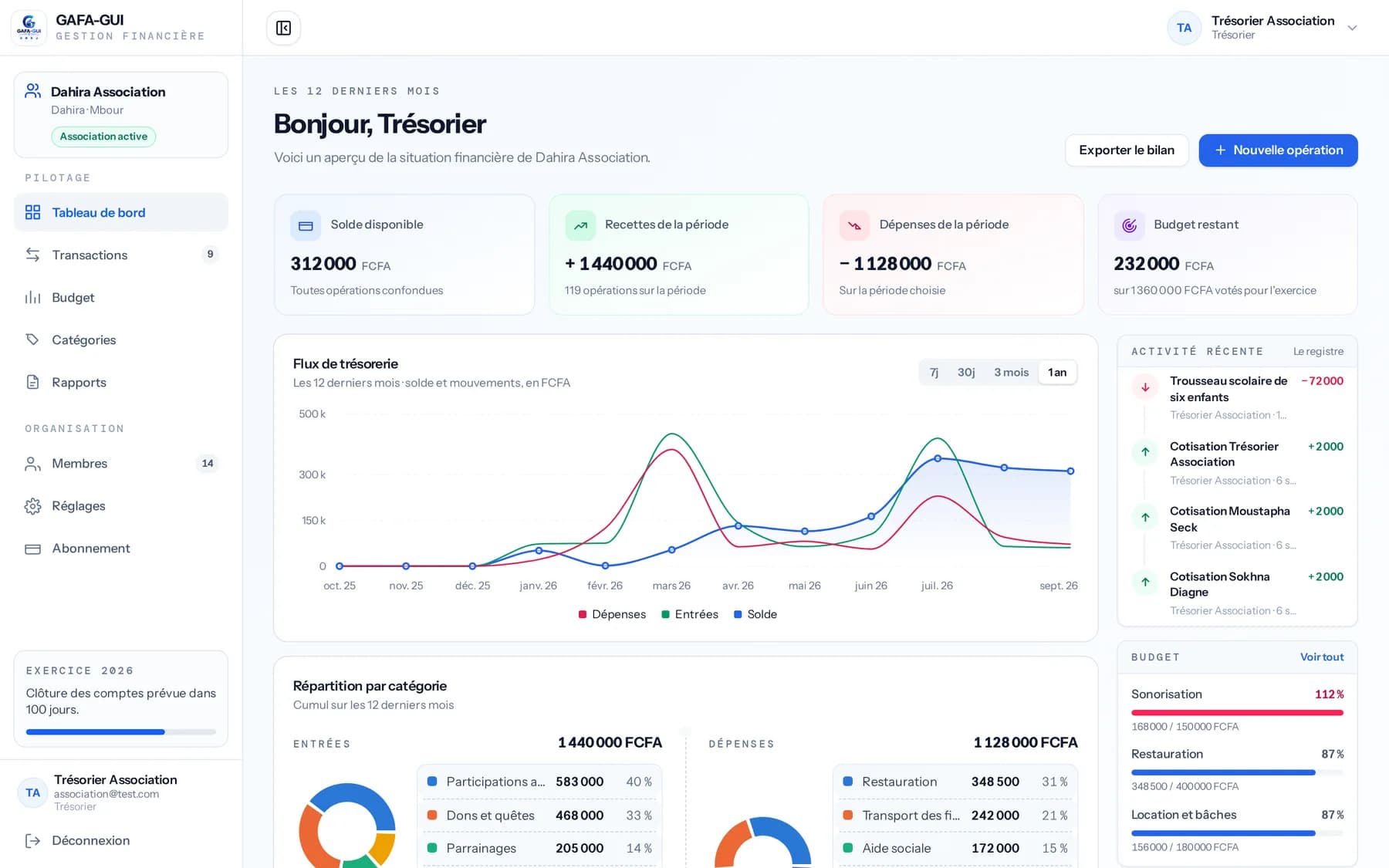Click the Catégories tag icon
This screenshot has width=1389, height=868.
click(x=32, y=339)
